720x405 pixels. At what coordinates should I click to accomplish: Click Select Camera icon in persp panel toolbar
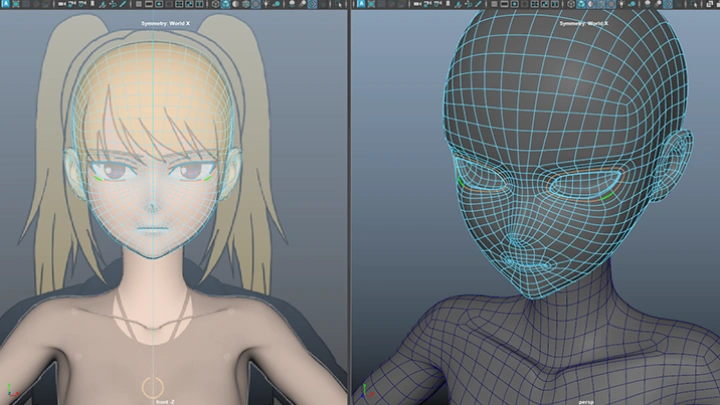click(417, 4)
